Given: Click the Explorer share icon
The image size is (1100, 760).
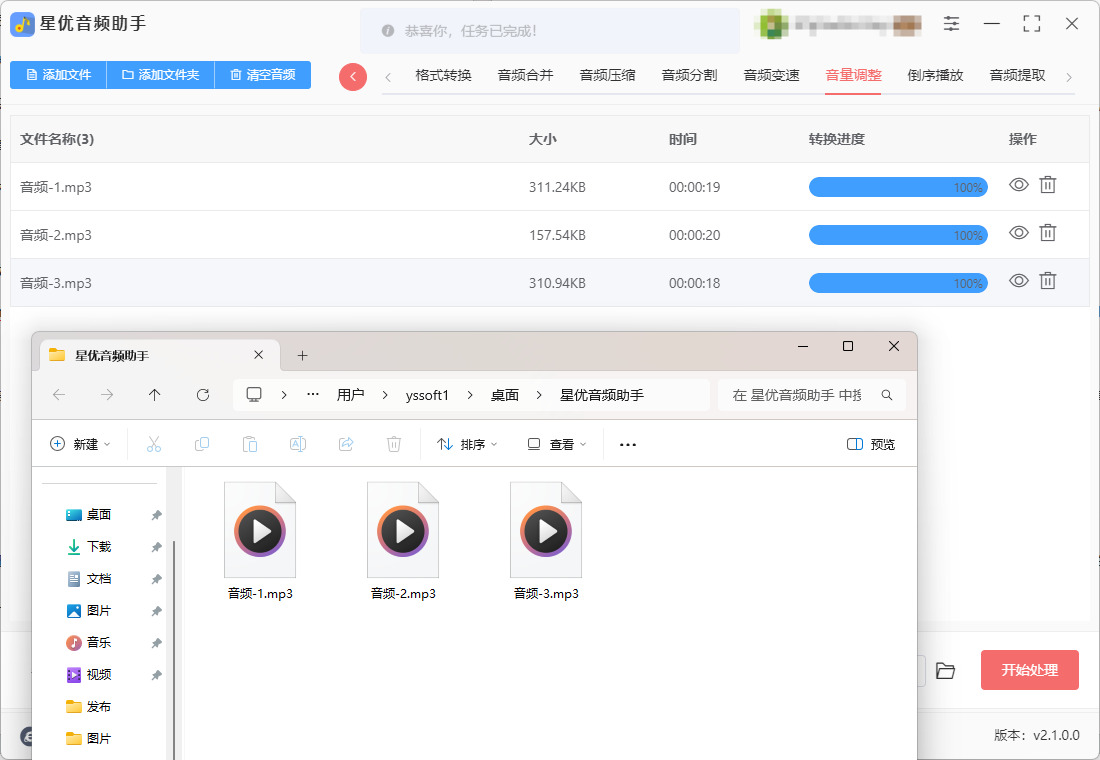Looking at the screenshot, I should point(346,444).
